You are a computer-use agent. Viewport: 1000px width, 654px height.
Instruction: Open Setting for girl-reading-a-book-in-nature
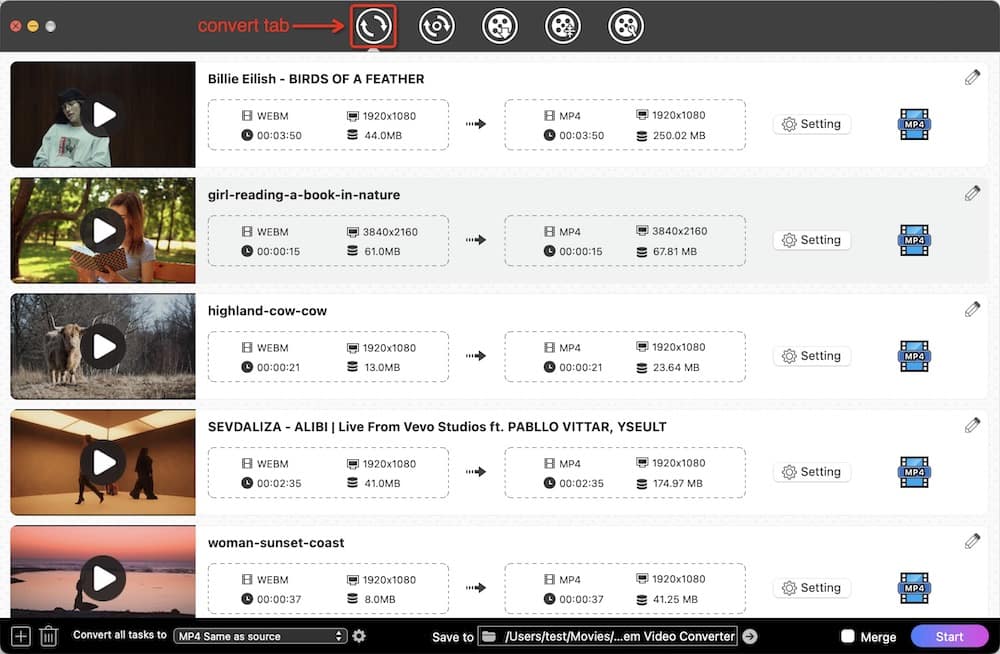[811, 240]
